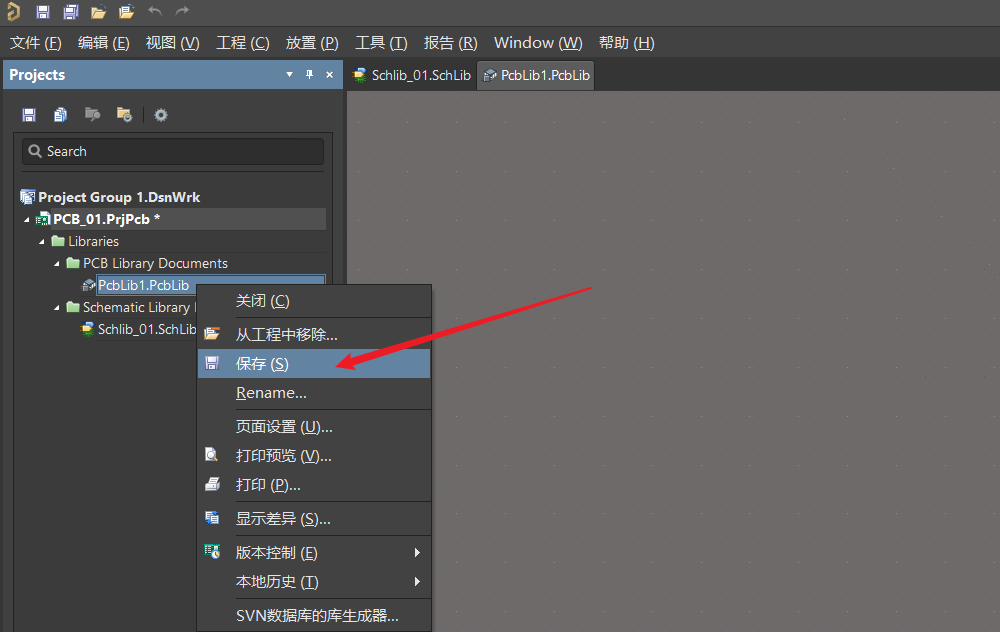Choose 保存 (S) in the context menu

pyautogui.click(x=314, y=364)
